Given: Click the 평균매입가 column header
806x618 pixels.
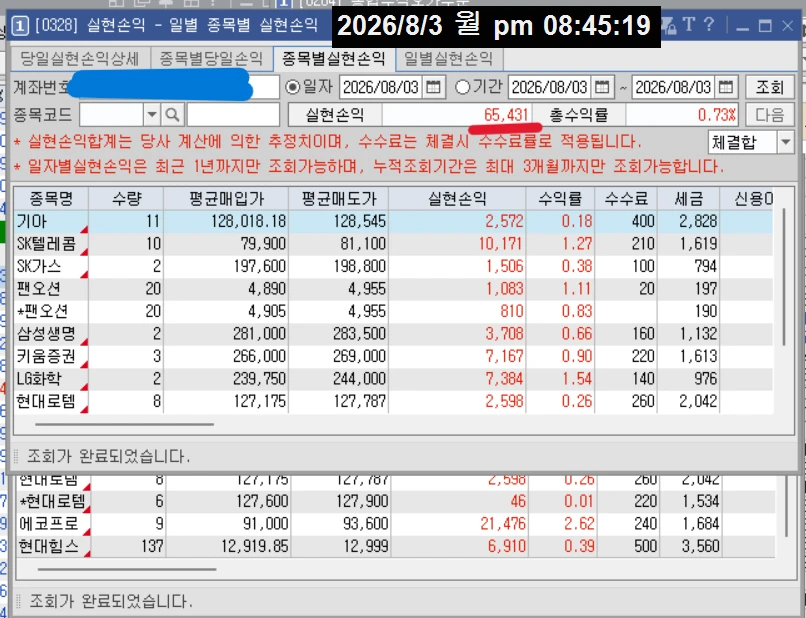Looking at the screenshot, I should coord(226,198).
